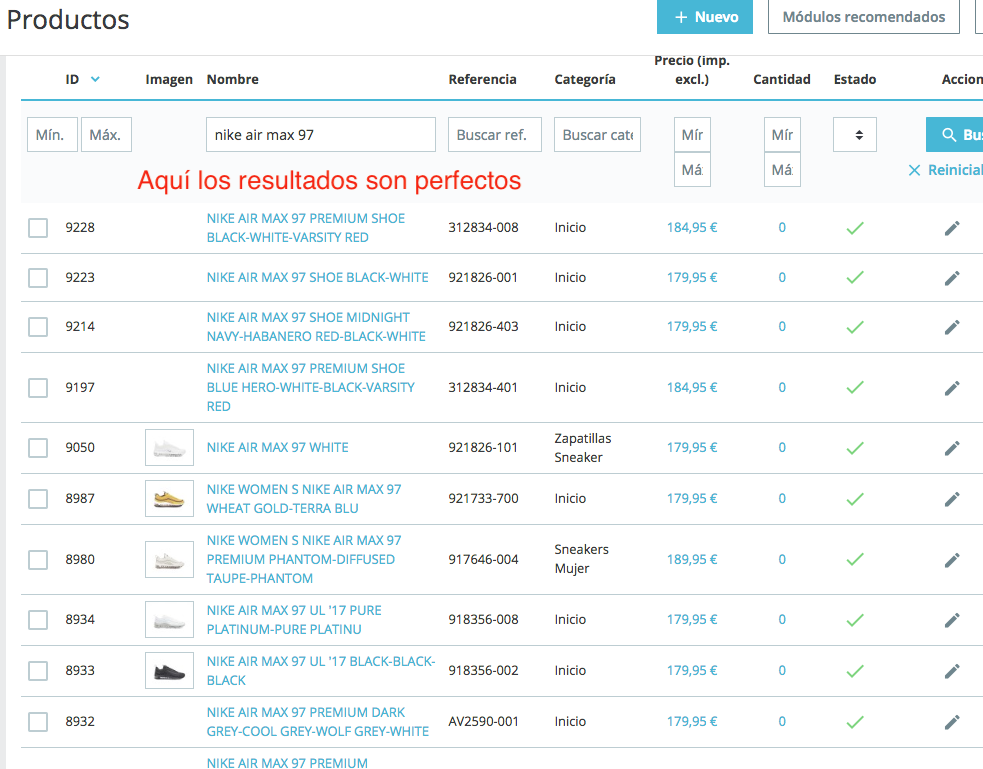Select checkbox for product 9214

point(38,327)
